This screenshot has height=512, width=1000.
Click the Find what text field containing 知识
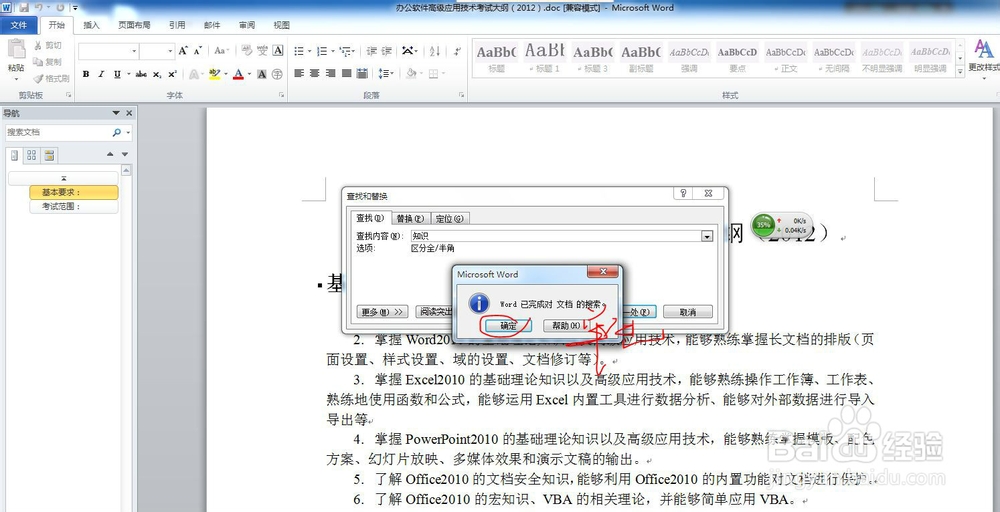(x=555, y=236)
